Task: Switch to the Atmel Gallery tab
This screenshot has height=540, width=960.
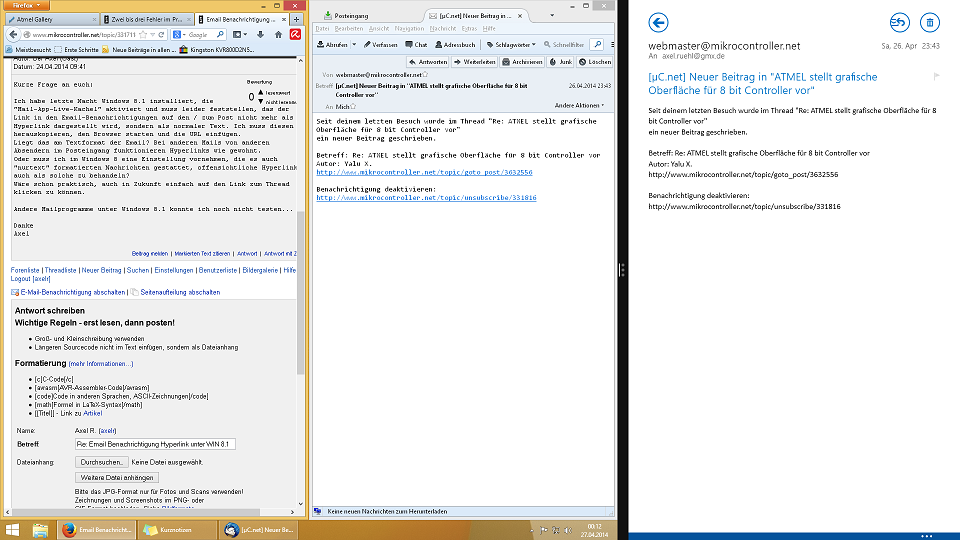Action: pyautogui.click(x=51, y=20)
